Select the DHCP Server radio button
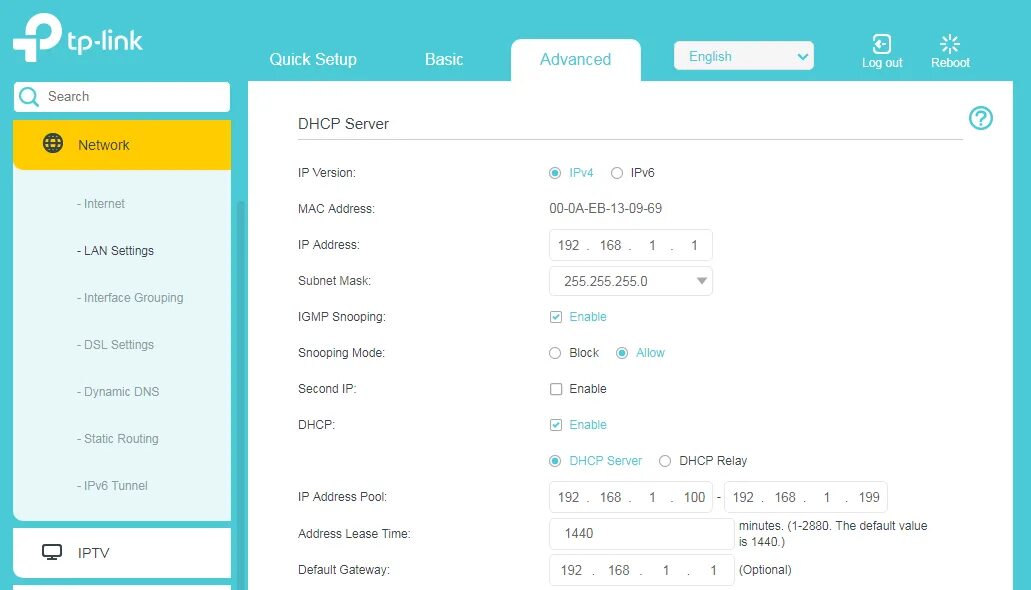 pos(555,461)
